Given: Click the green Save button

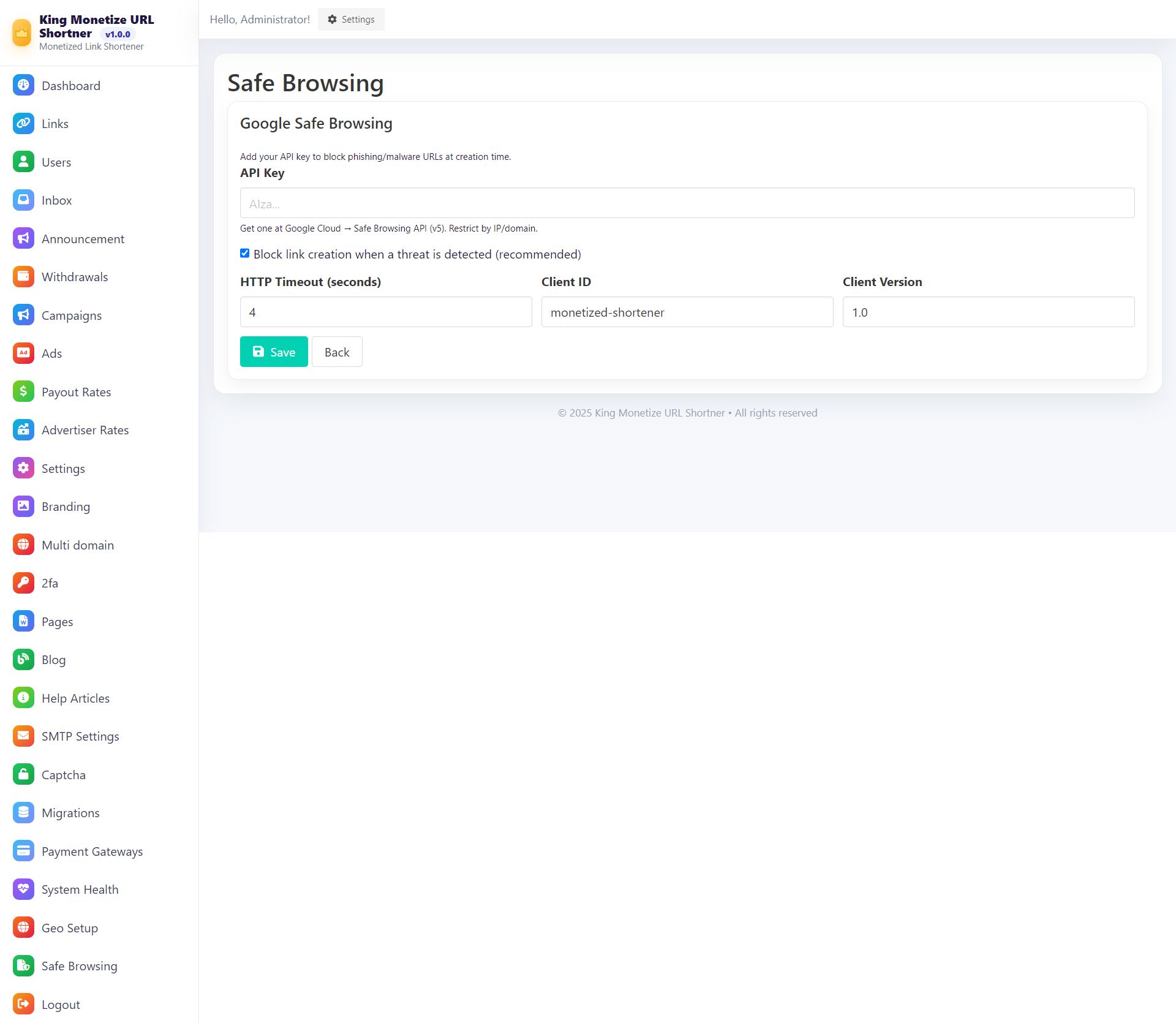Looking at the screenshot, I should 274,352.
